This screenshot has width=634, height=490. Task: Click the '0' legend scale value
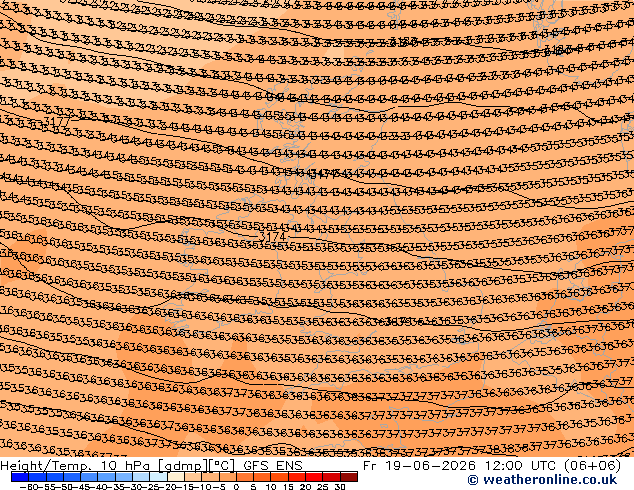[236, 486]
